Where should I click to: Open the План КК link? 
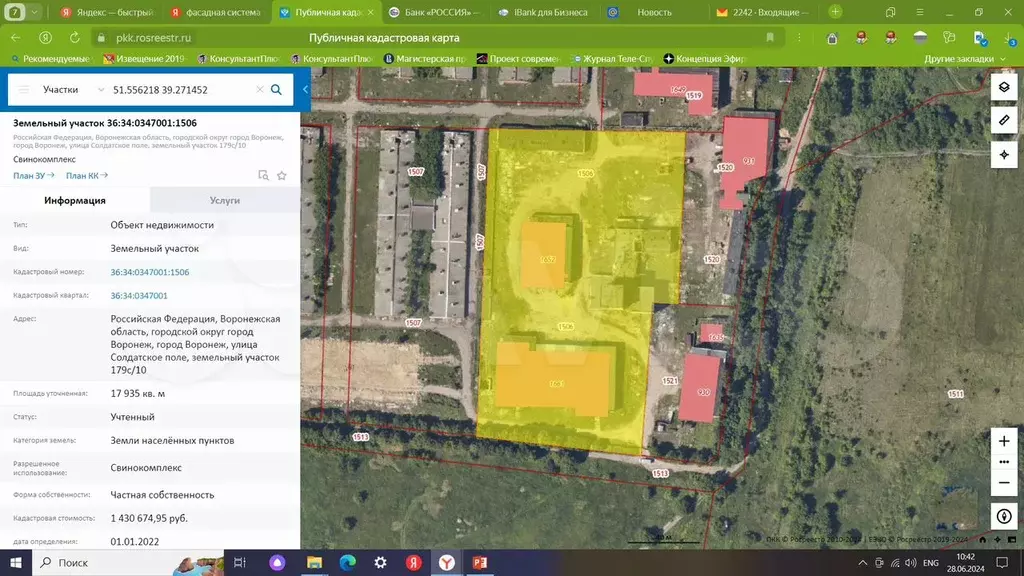[87, 176]
